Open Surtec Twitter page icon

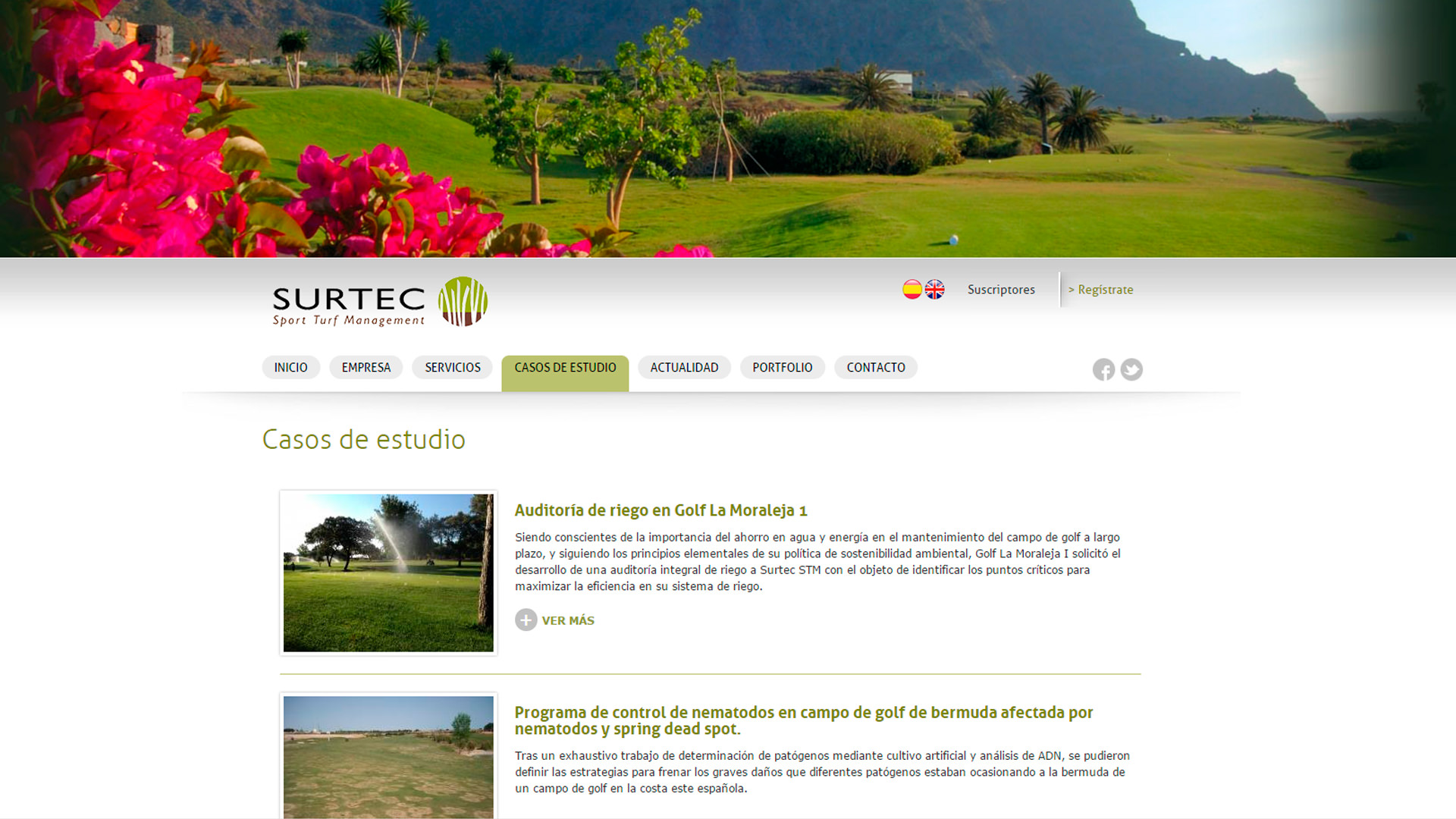tap(1131, 369)
